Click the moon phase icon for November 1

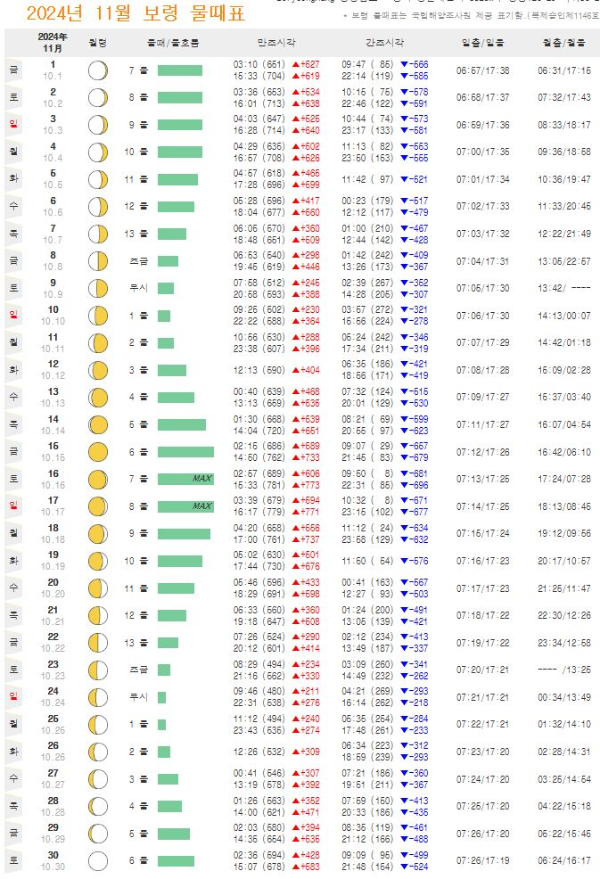[x=98, y=71]
